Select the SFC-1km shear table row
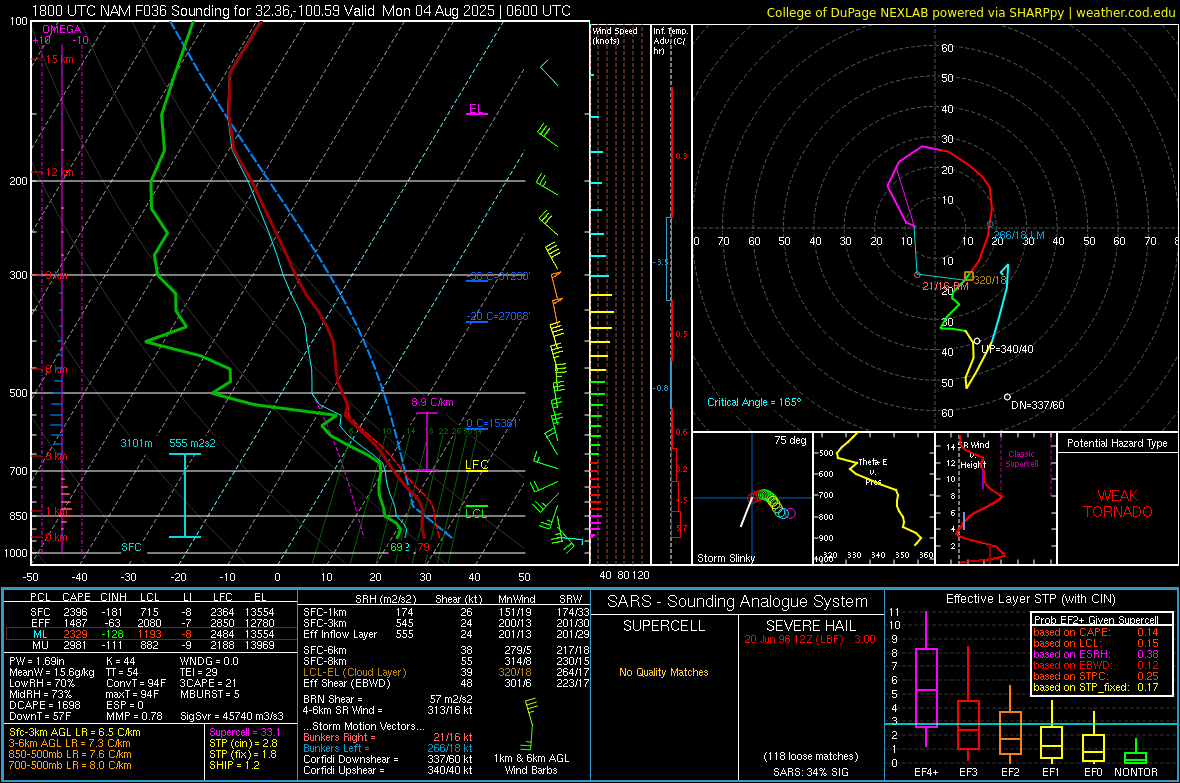This screenshot has height=783, width=1180. (x=446, y=612)
